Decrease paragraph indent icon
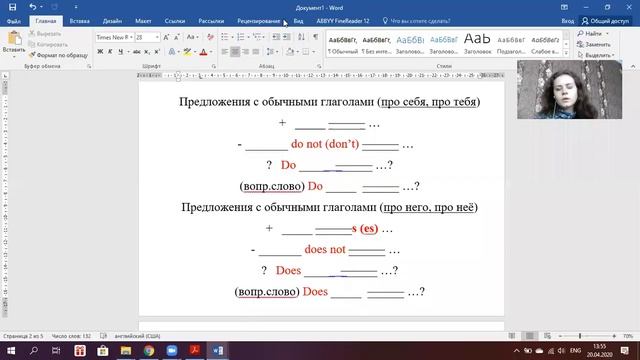 pyautogui.click(x=276, y=37)
